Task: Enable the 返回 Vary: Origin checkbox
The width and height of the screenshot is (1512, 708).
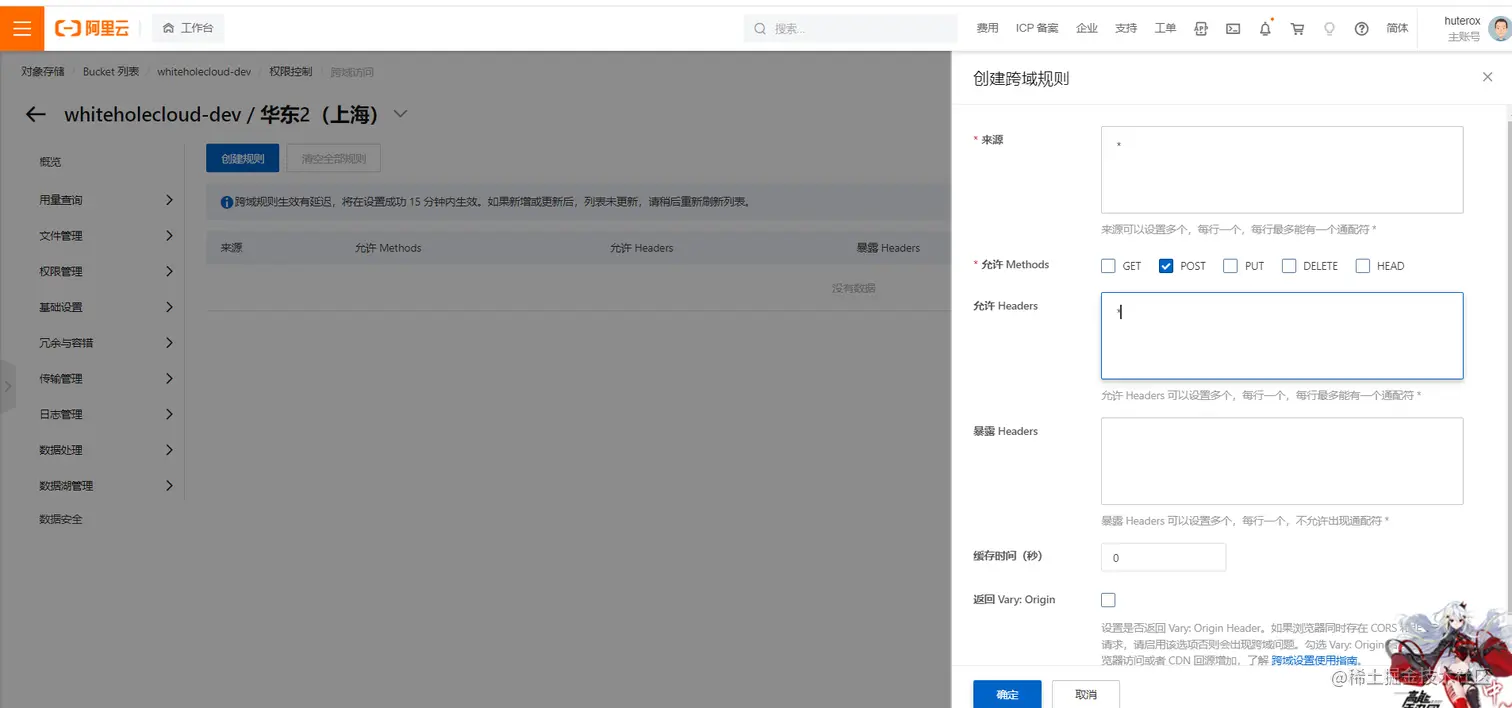Action: point(1108,599)
